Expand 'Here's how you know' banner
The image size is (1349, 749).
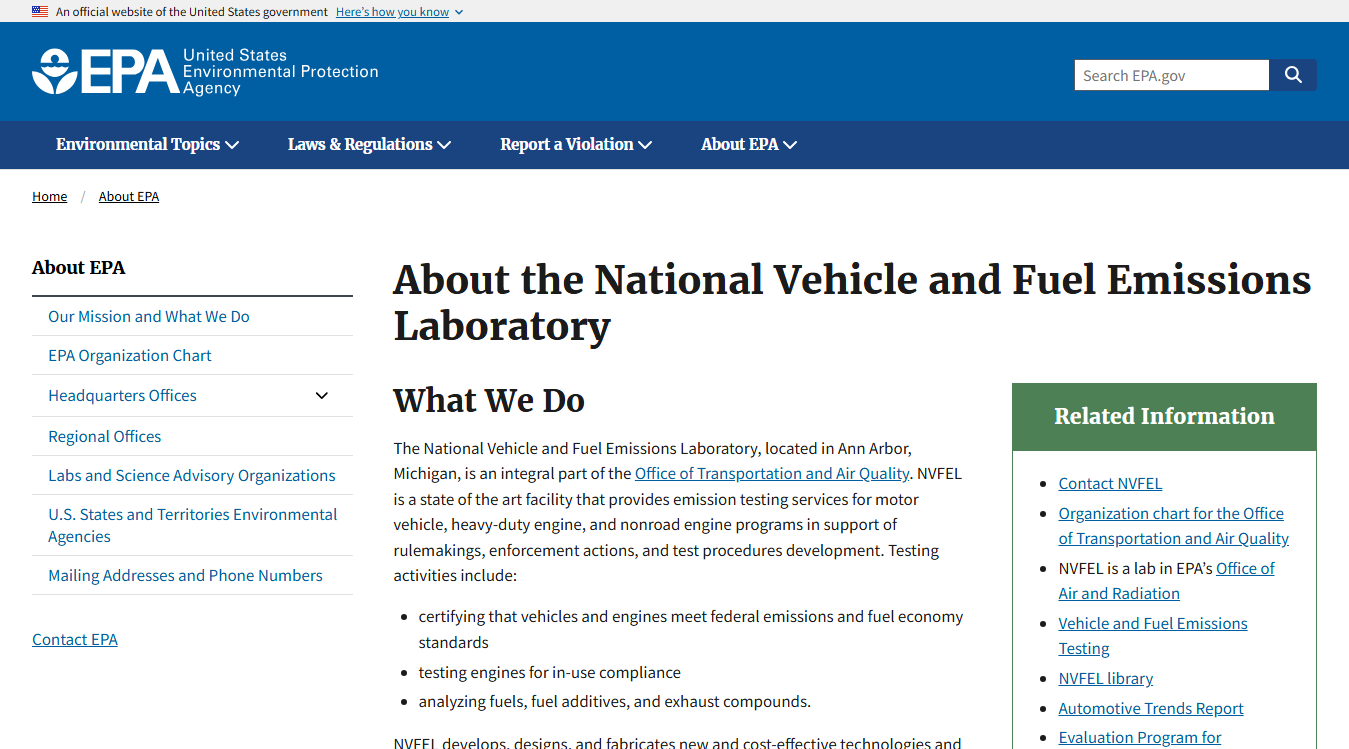[399, 12]
